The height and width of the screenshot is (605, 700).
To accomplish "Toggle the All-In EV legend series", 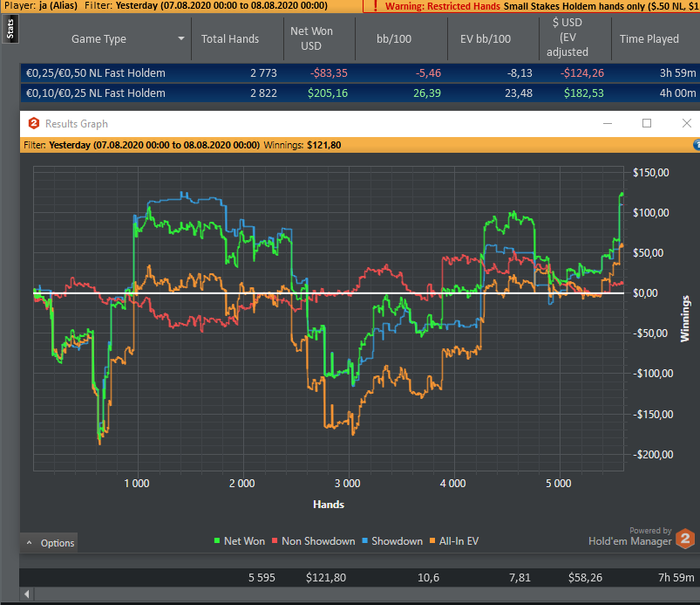I will pos(454,541).
